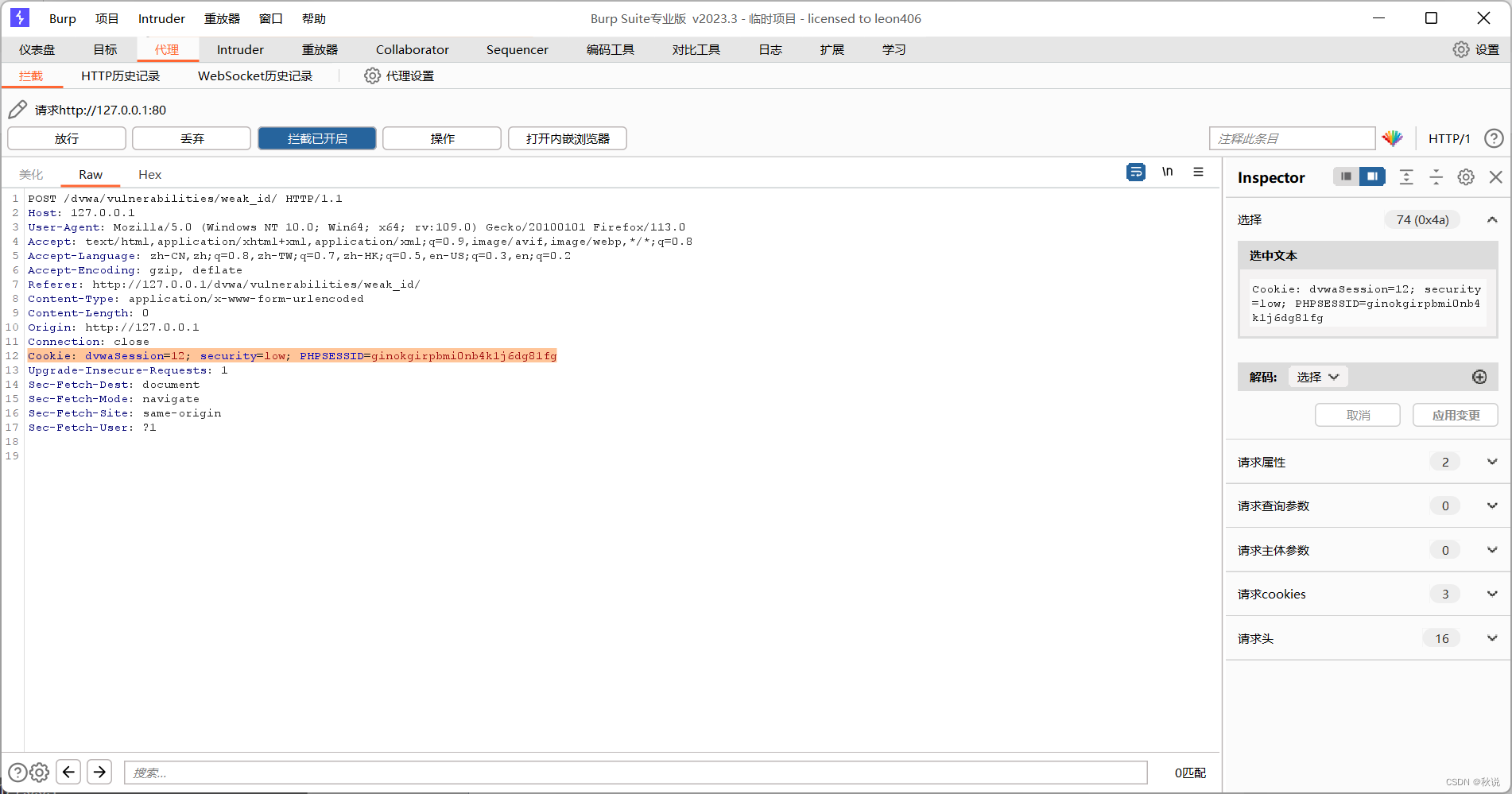
Task: Switch to the 编码工具 tab
Action: click(611, 49)
